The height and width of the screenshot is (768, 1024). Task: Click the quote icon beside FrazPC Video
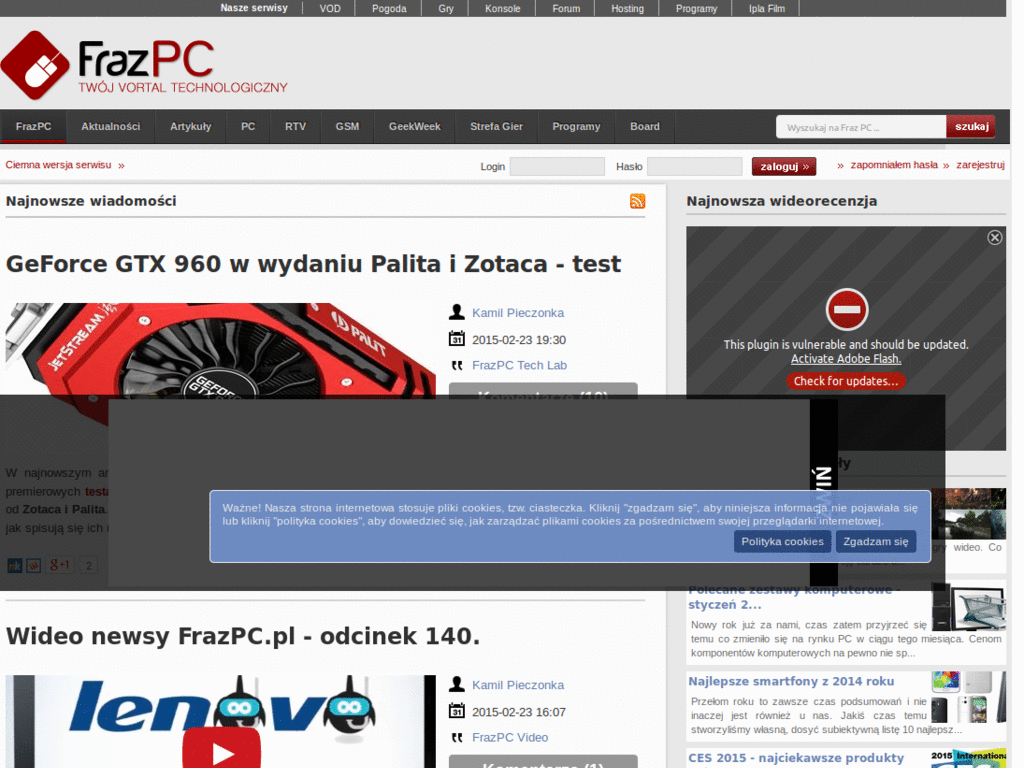pyautogui.click(x=456, y=737)
